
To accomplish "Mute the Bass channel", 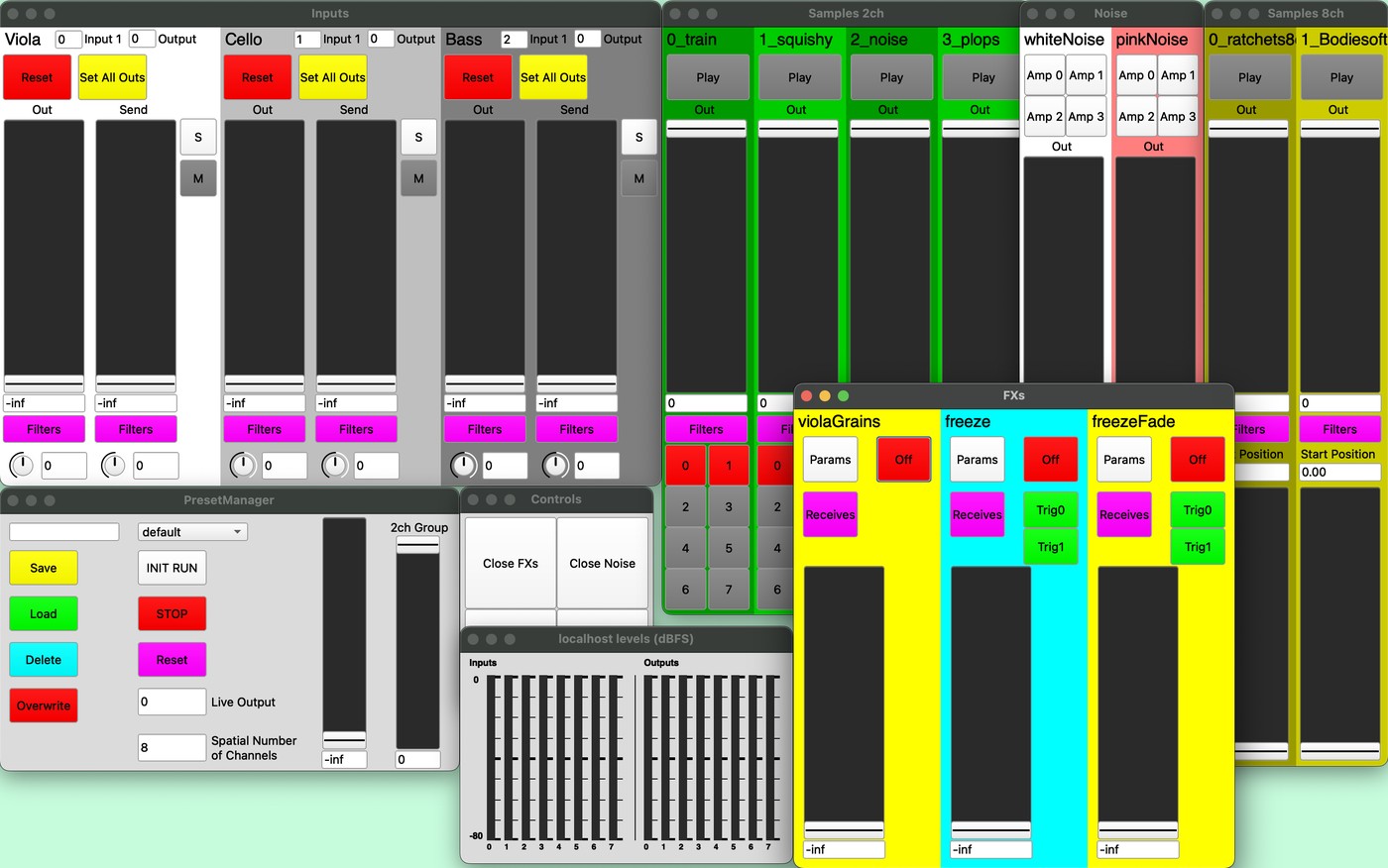I will tap(638, 178).
